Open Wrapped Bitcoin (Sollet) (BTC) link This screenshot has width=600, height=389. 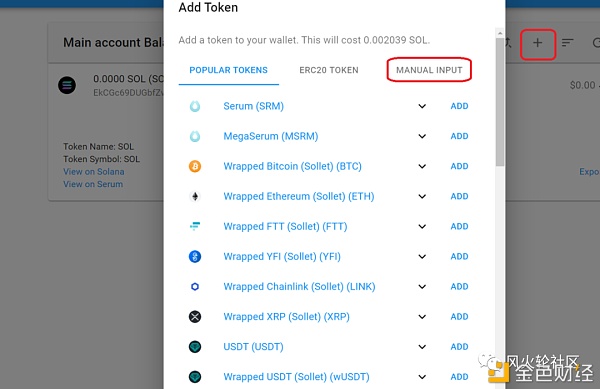coord(293,166)
